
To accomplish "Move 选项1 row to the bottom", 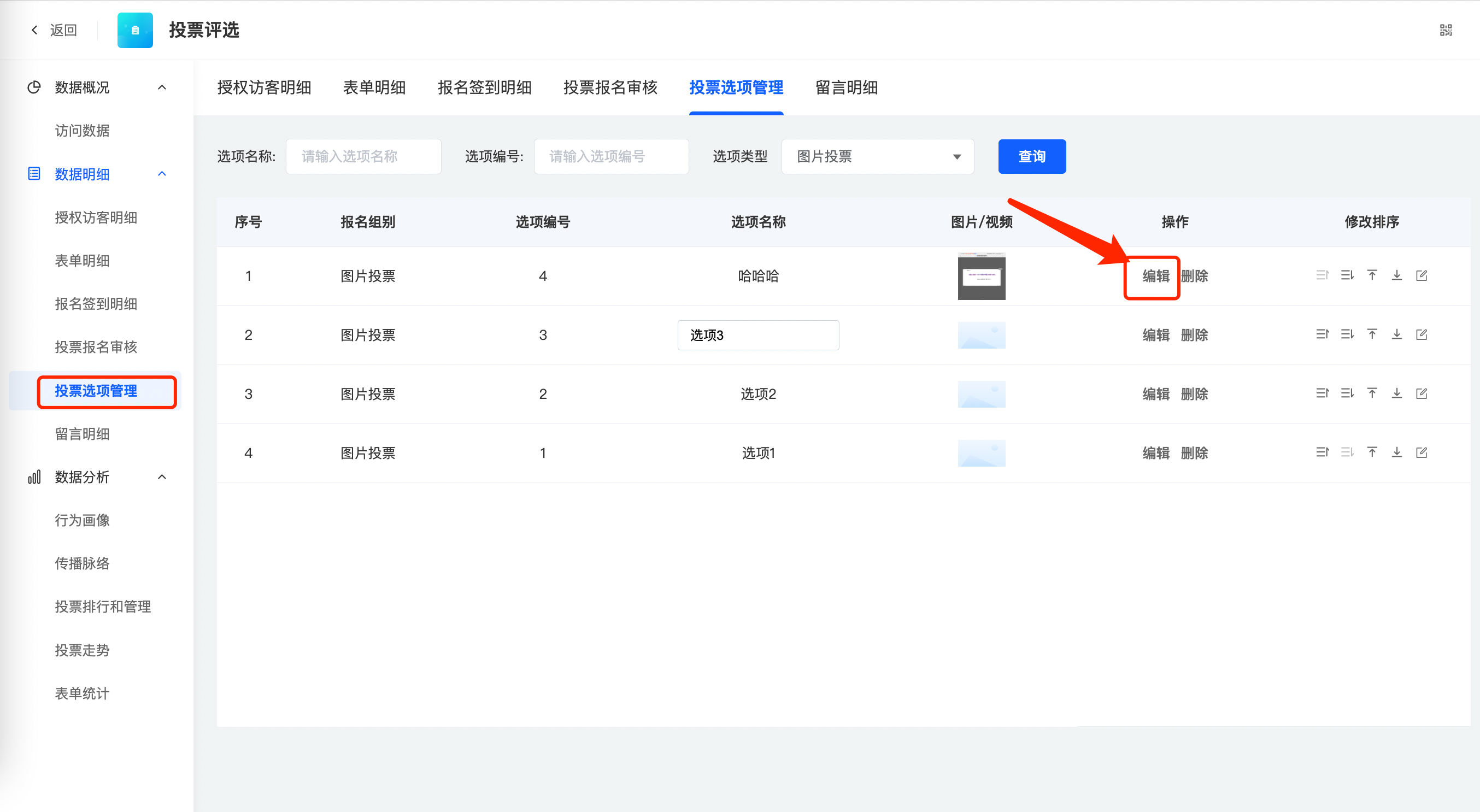I will pyautogui.click(x=1396, y=452).
